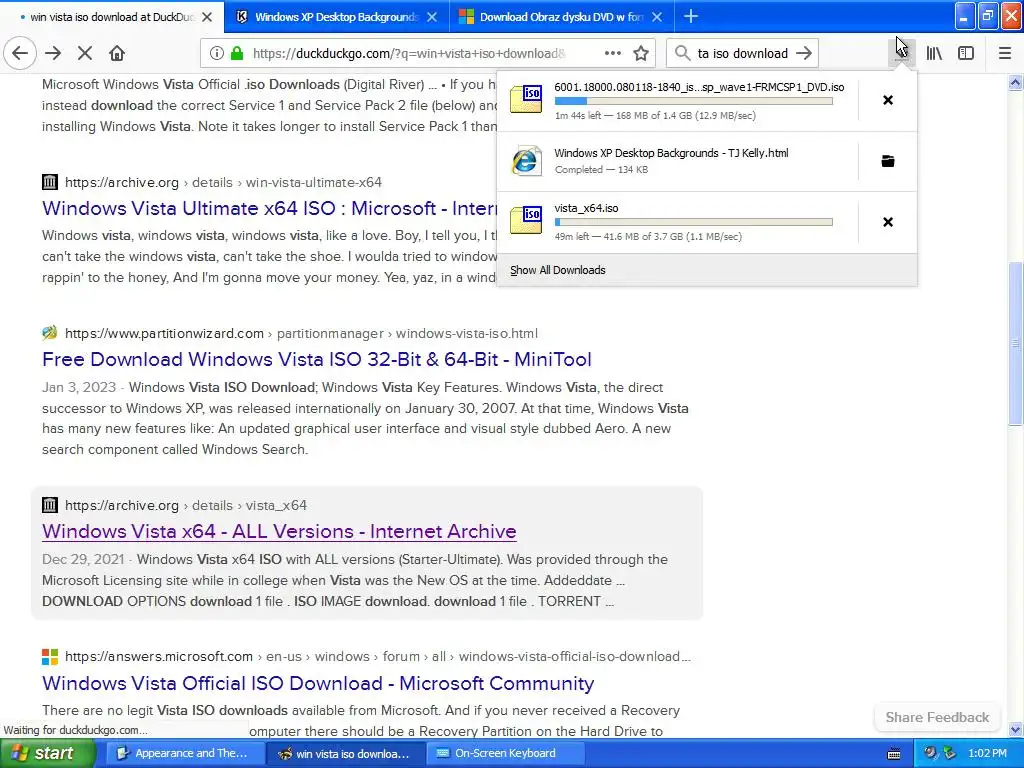The width and height of the screenshot is (1024, 768).
Task: Go forward with the browser forward arrow
Action: tap(53, 53)
